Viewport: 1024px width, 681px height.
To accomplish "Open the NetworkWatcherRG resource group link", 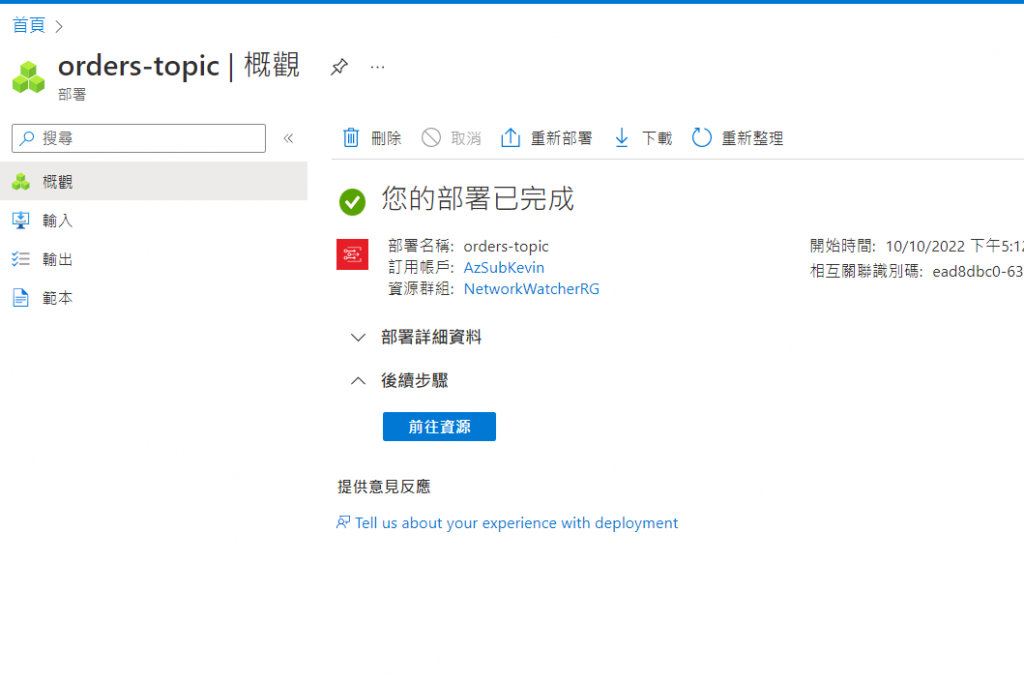I will [532, 289].
